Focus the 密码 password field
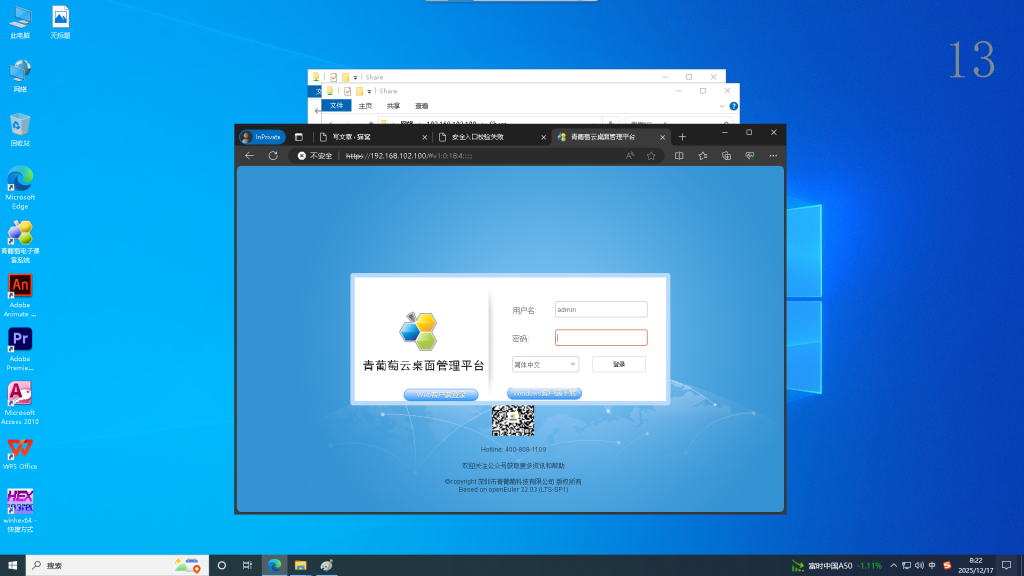Image resolution: width=1024 pixels, height=576 pixels. [601, 338]
